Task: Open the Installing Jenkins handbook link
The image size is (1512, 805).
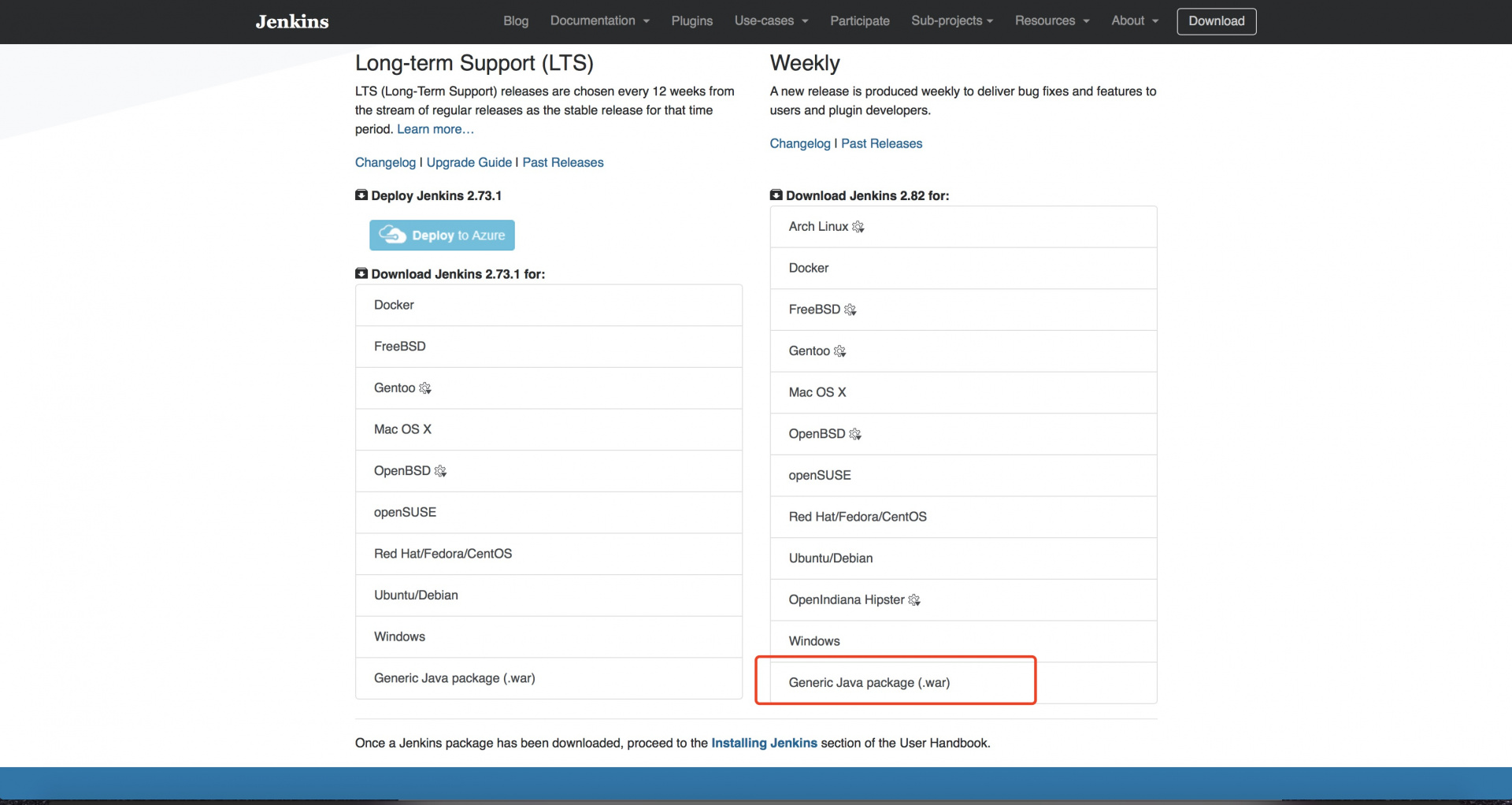Action: [x=764, y=743]
